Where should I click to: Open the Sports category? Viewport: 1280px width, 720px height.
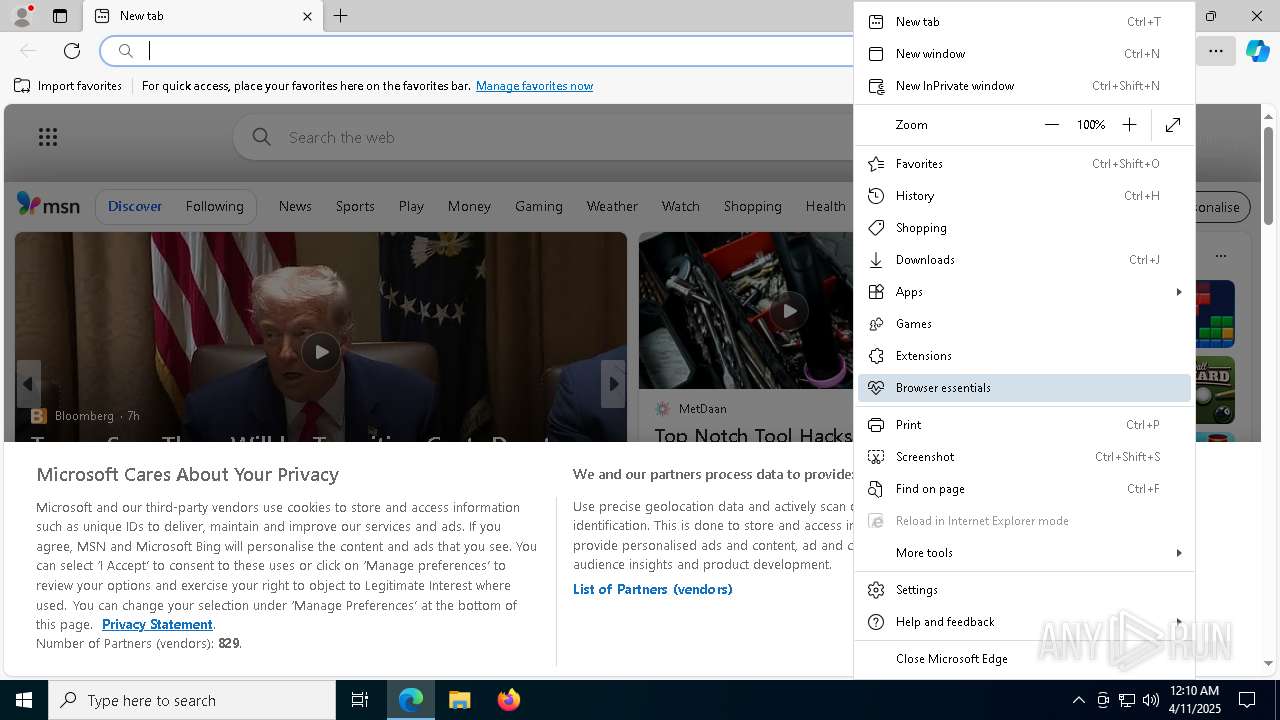coord(355,206)
